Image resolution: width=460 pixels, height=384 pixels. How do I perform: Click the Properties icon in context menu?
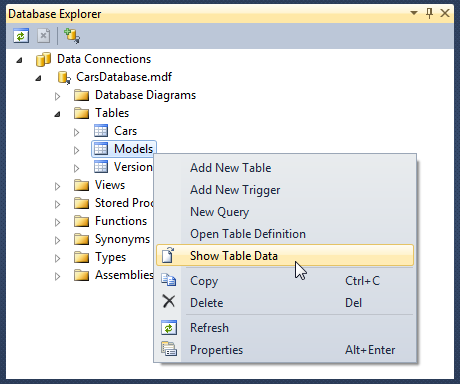[169, 349]
